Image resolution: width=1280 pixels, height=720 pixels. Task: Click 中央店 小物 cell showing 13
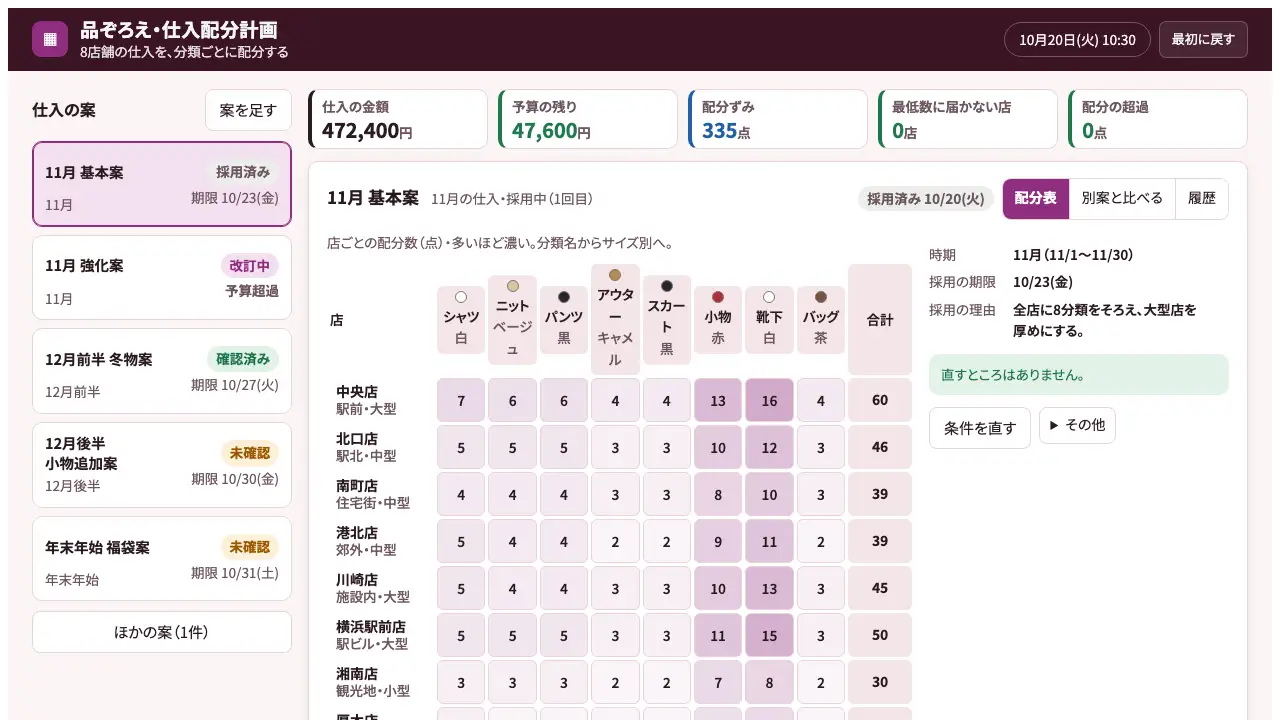718,400
